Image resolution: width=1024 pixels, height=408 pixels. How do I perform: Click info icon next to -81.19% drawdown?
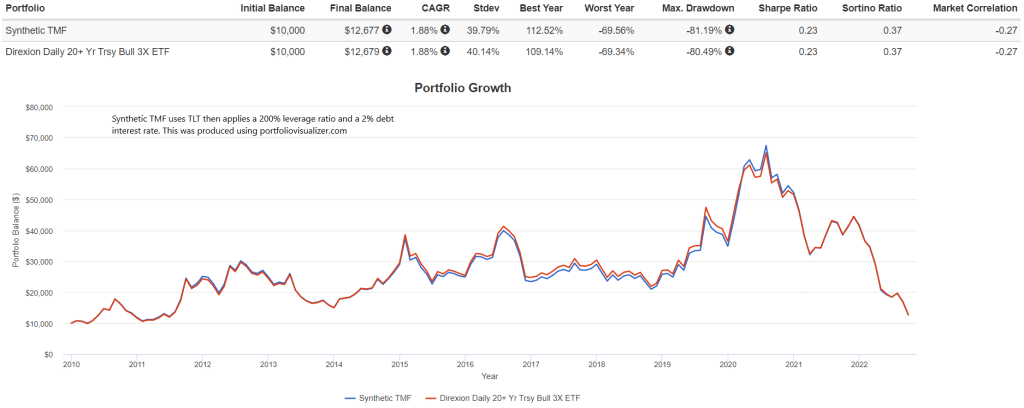click(x=729, y=29)
